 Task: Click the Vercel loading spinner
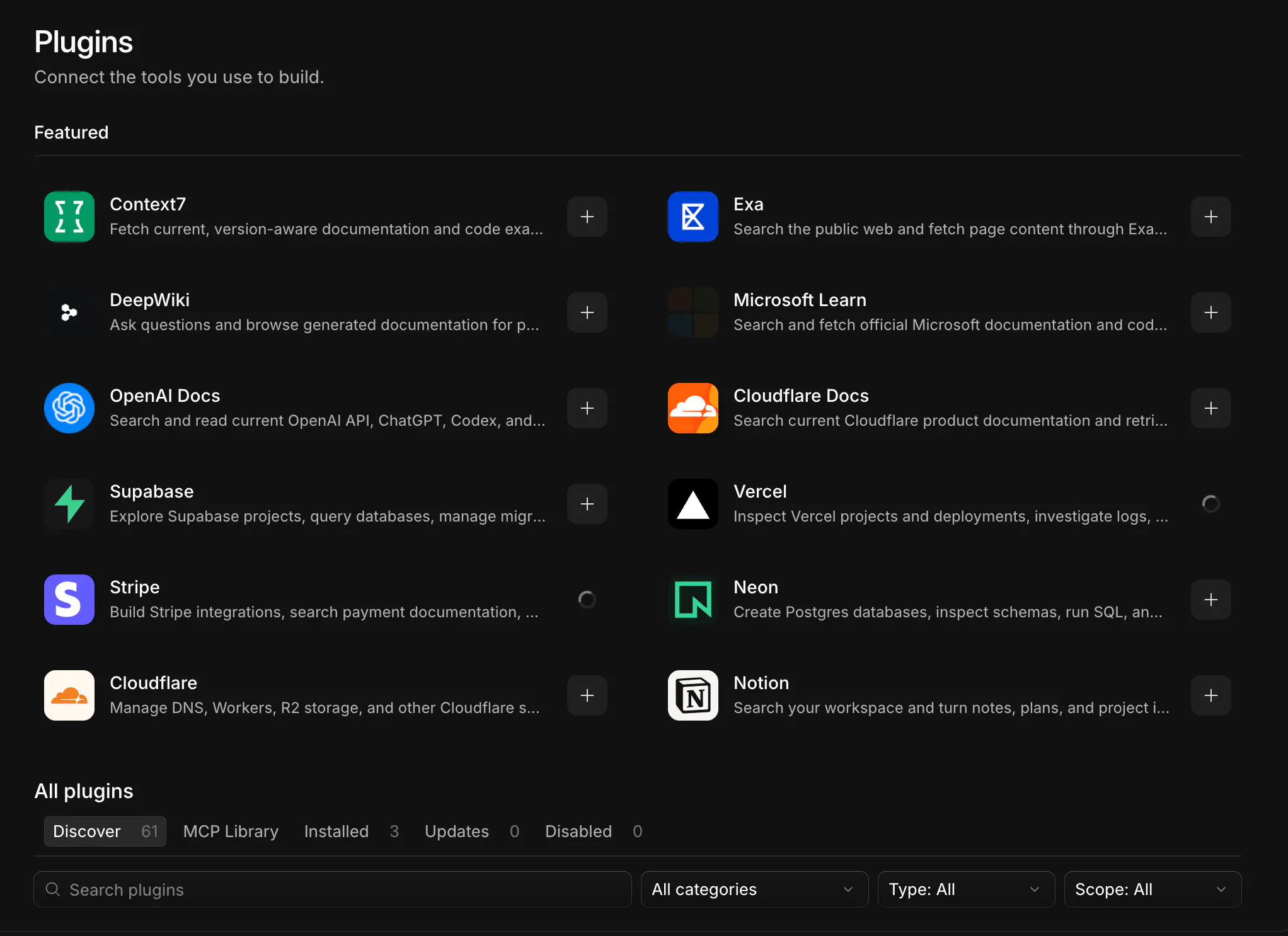click(x=1211, y=504)
